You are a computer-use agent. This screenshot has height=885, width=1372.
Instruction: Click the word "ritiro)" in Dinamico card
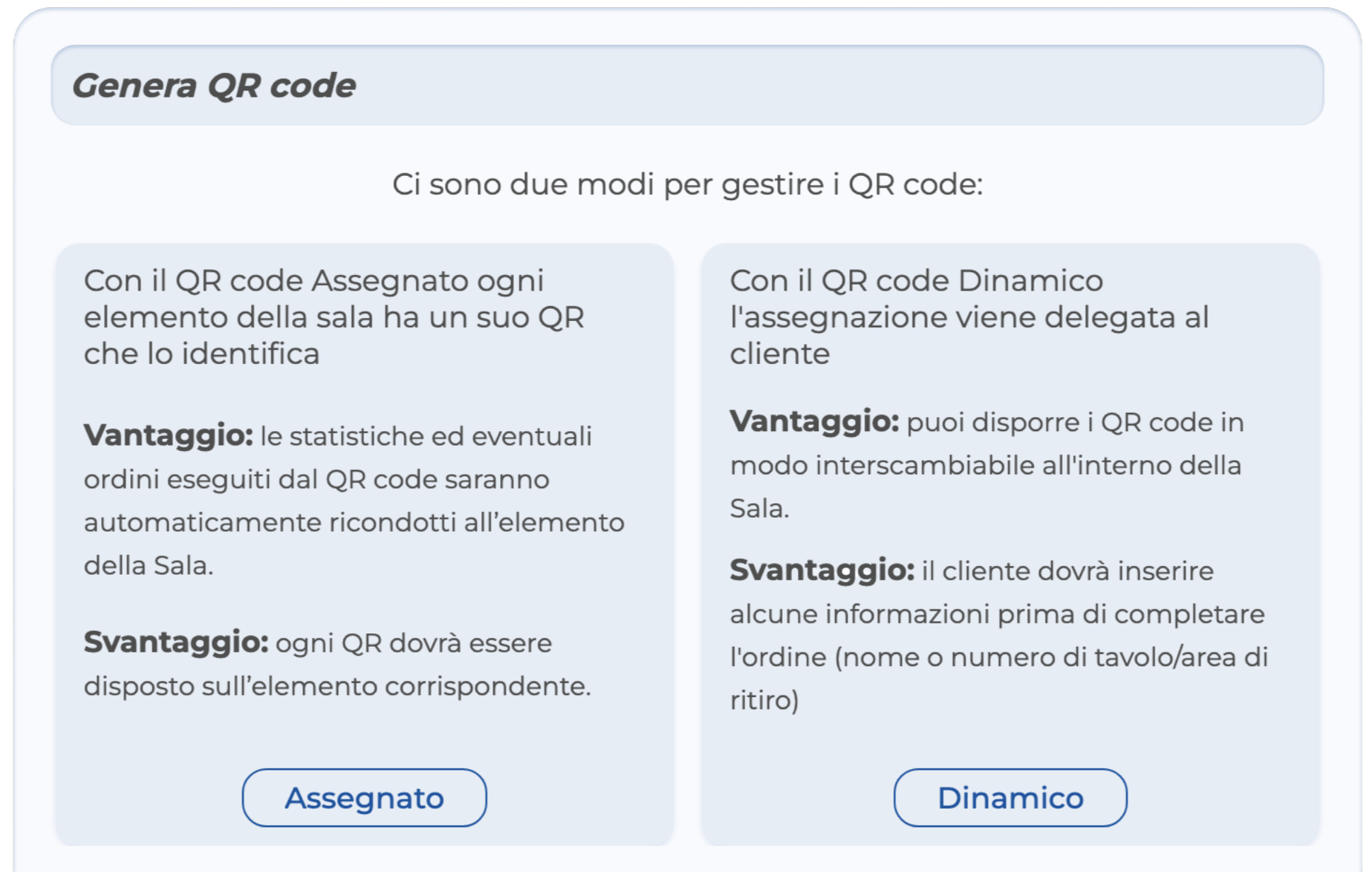click(x=764, y=700)
